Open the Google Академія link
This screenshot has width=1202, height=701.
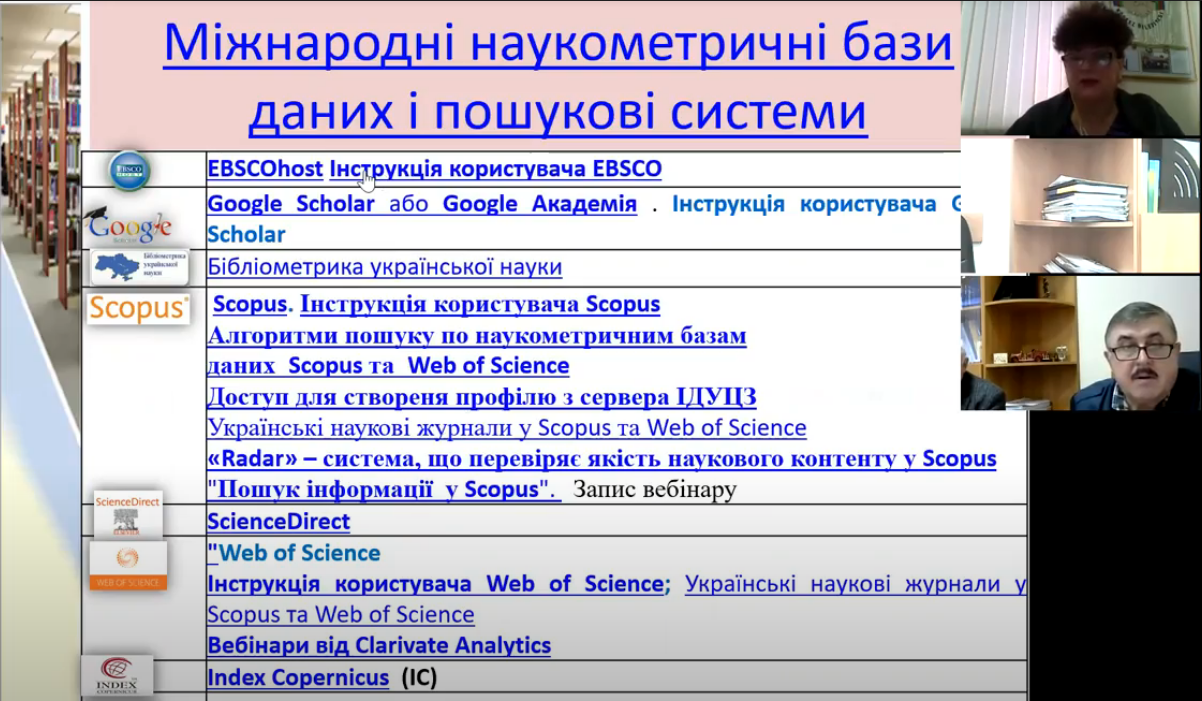pos(540,204)
